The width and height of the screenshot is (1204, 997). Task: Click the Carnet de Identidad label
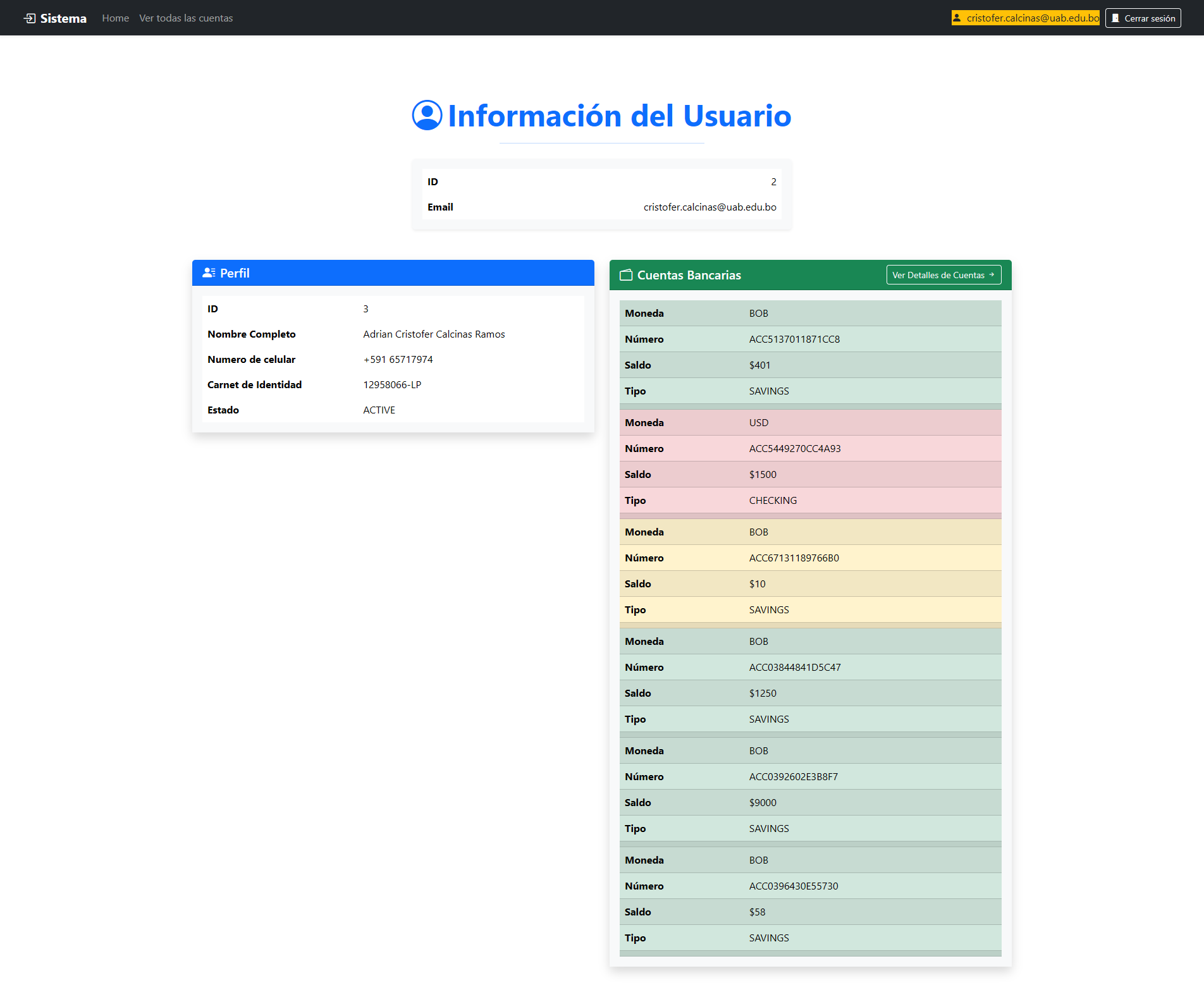[255, 384]
